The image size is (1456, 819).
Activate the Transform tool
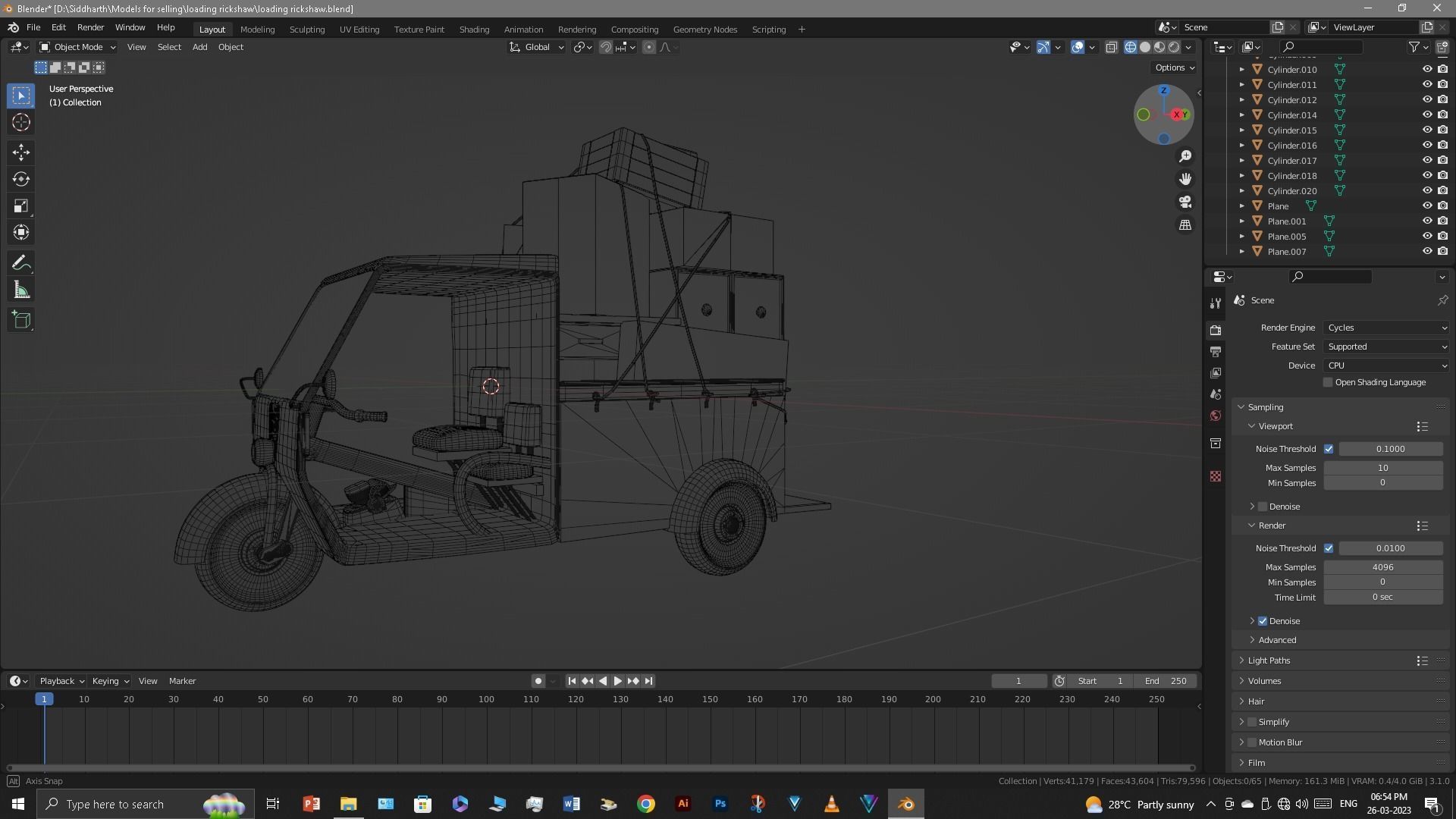point(21,232)
